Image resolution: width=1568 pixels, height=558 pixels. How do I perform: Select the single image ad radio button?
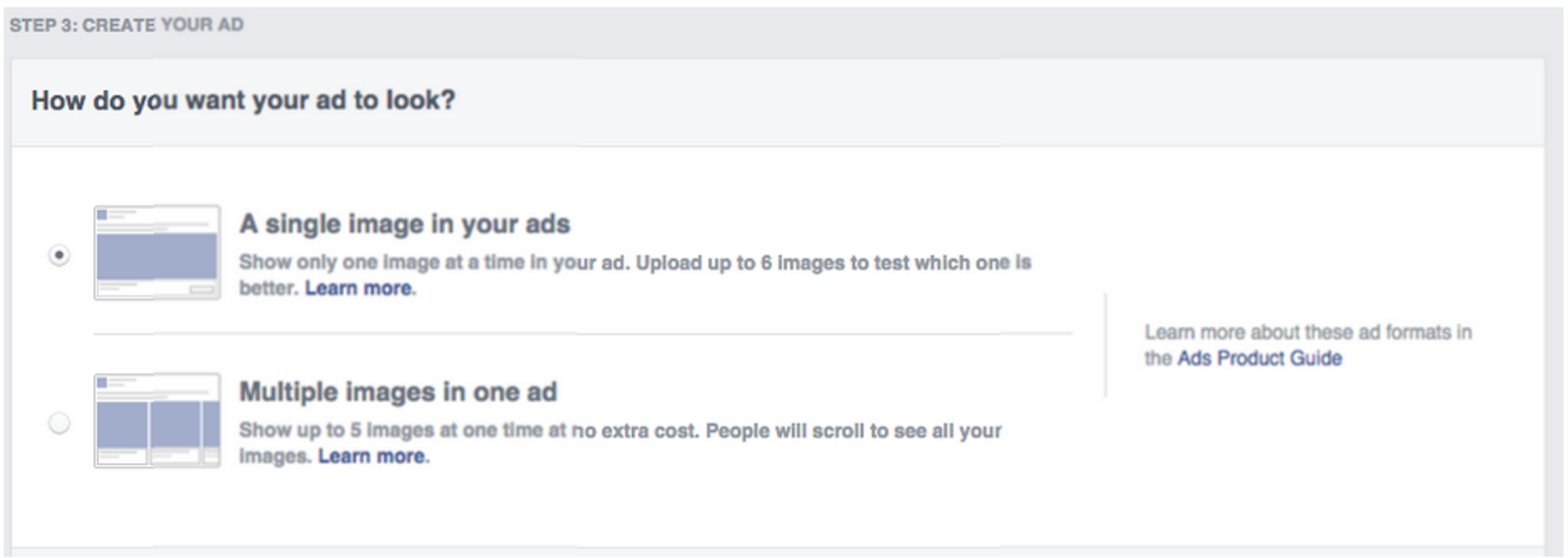pos(59,255)
